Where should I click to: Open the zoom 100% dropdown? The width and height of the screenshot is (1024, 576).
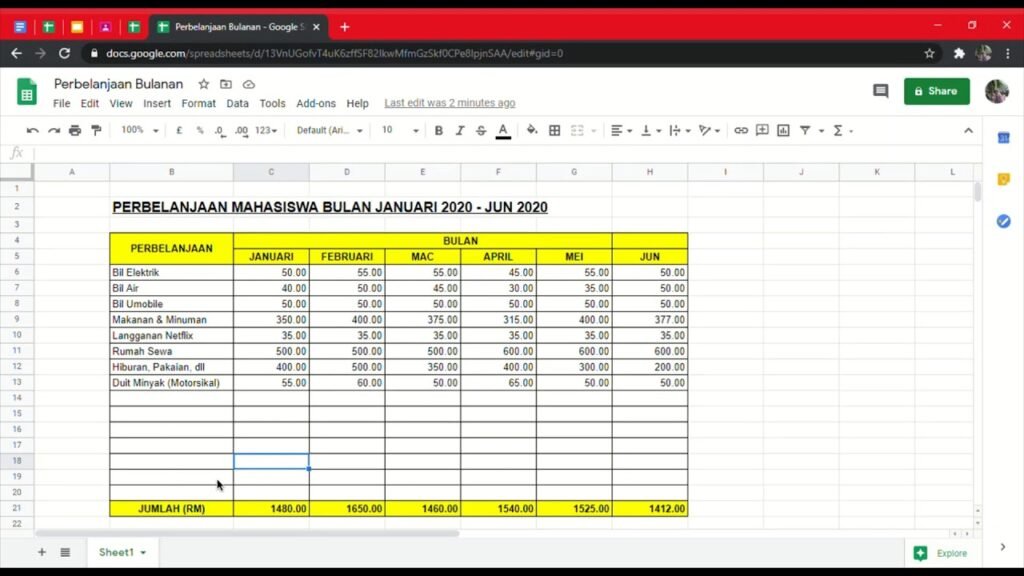140,130
